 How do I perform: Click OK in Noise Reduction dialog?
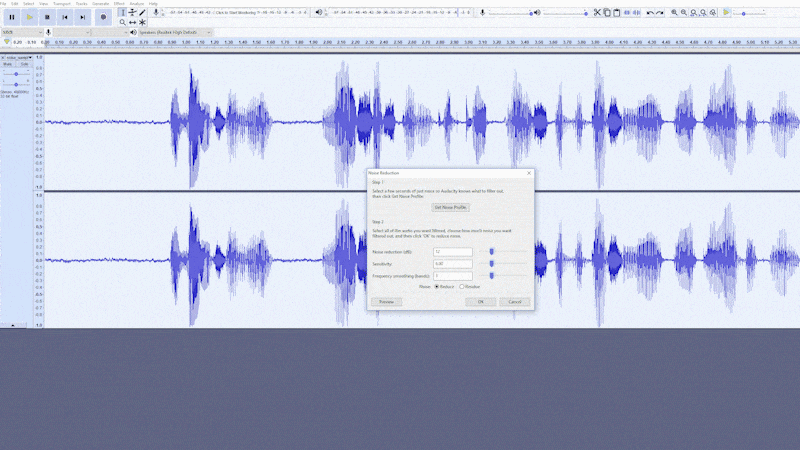481,302
